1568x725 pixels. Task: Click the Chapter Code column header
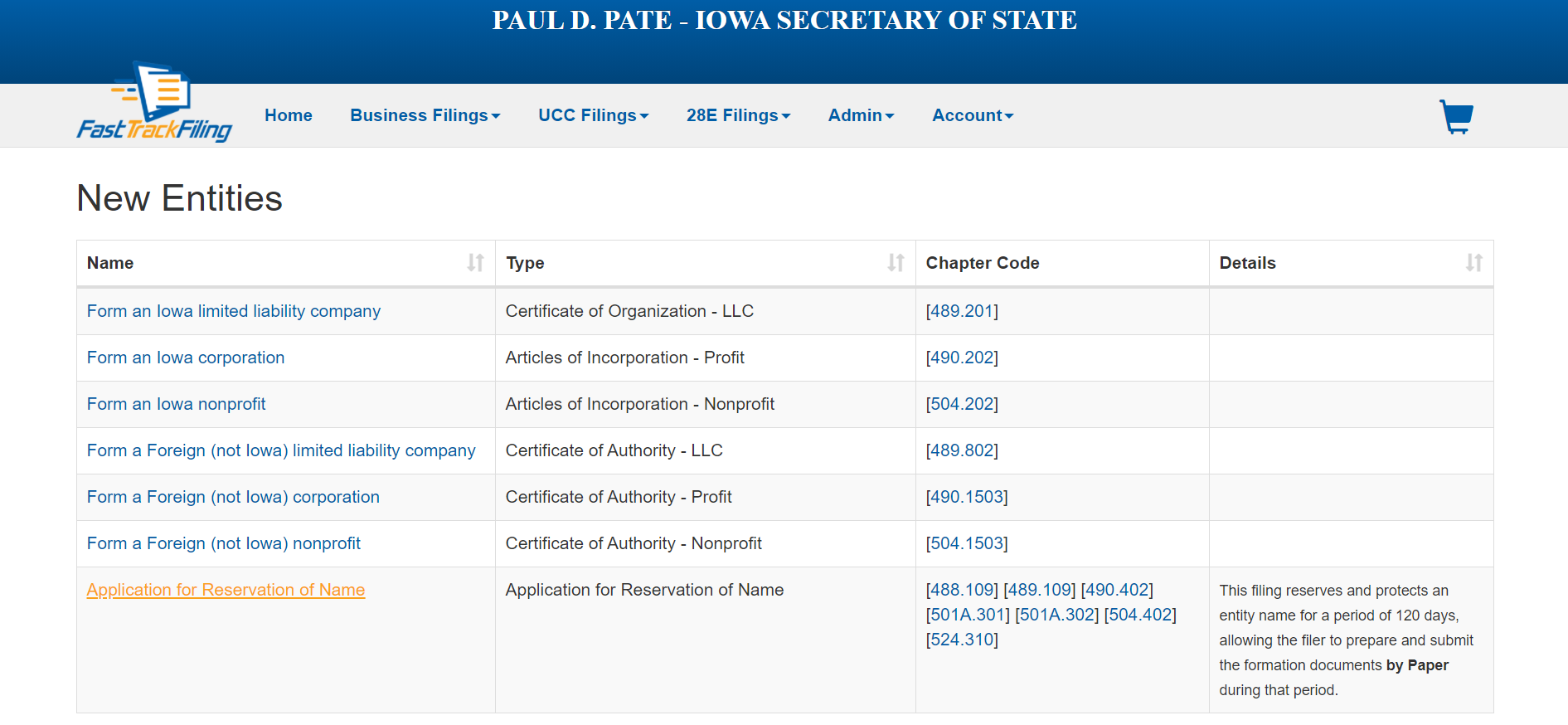(983, 263)
